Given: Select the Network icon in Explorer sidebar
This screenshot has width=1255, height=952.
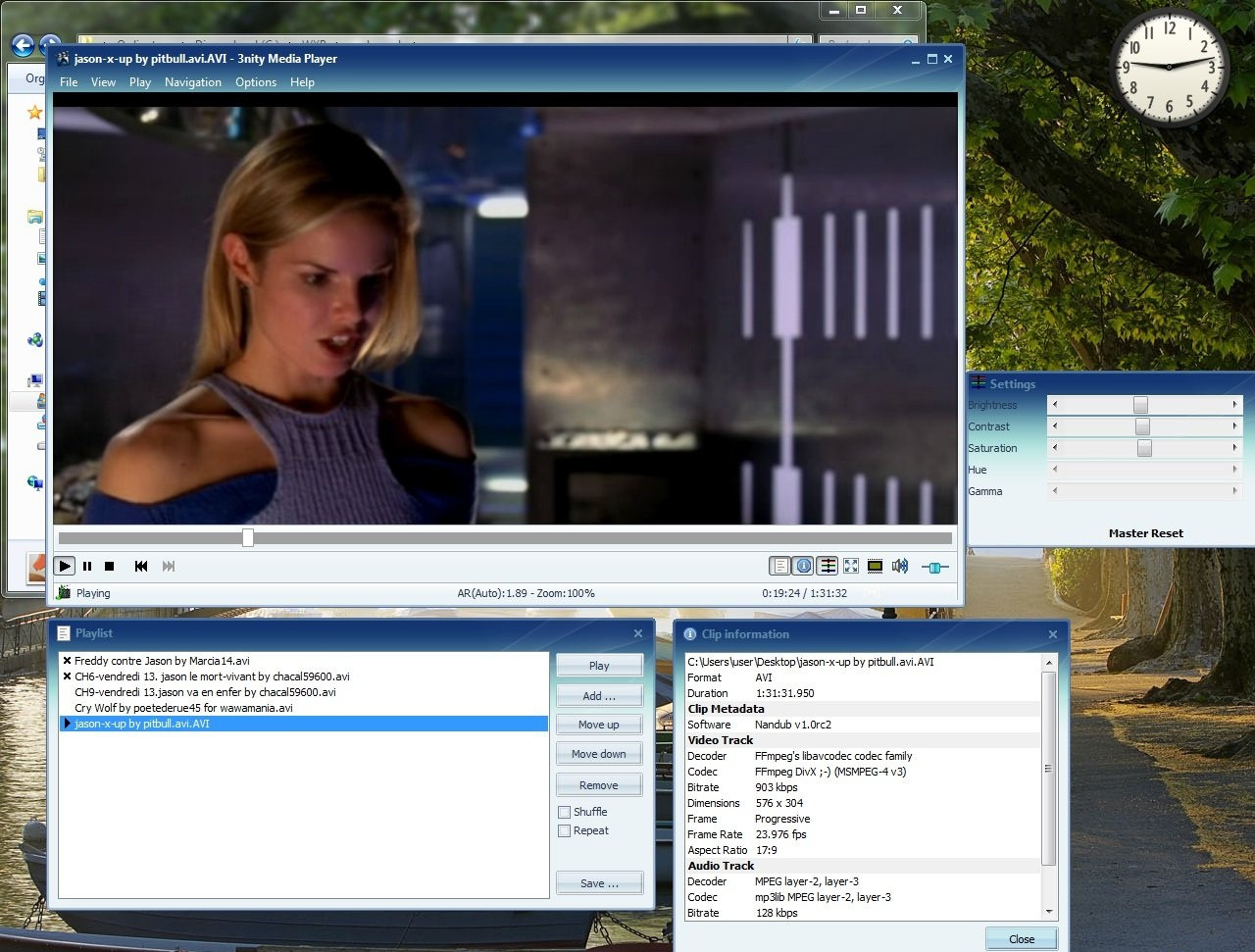Looking at the screenshot, I should [x=35, y=482].
